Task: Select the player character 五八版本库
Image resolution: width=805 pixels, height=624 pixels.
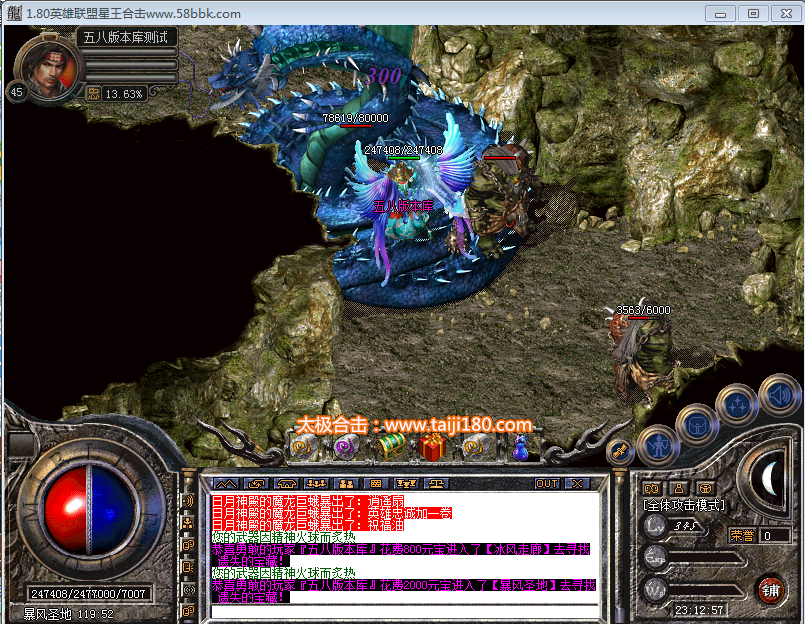Action: [x=406, y=205]
